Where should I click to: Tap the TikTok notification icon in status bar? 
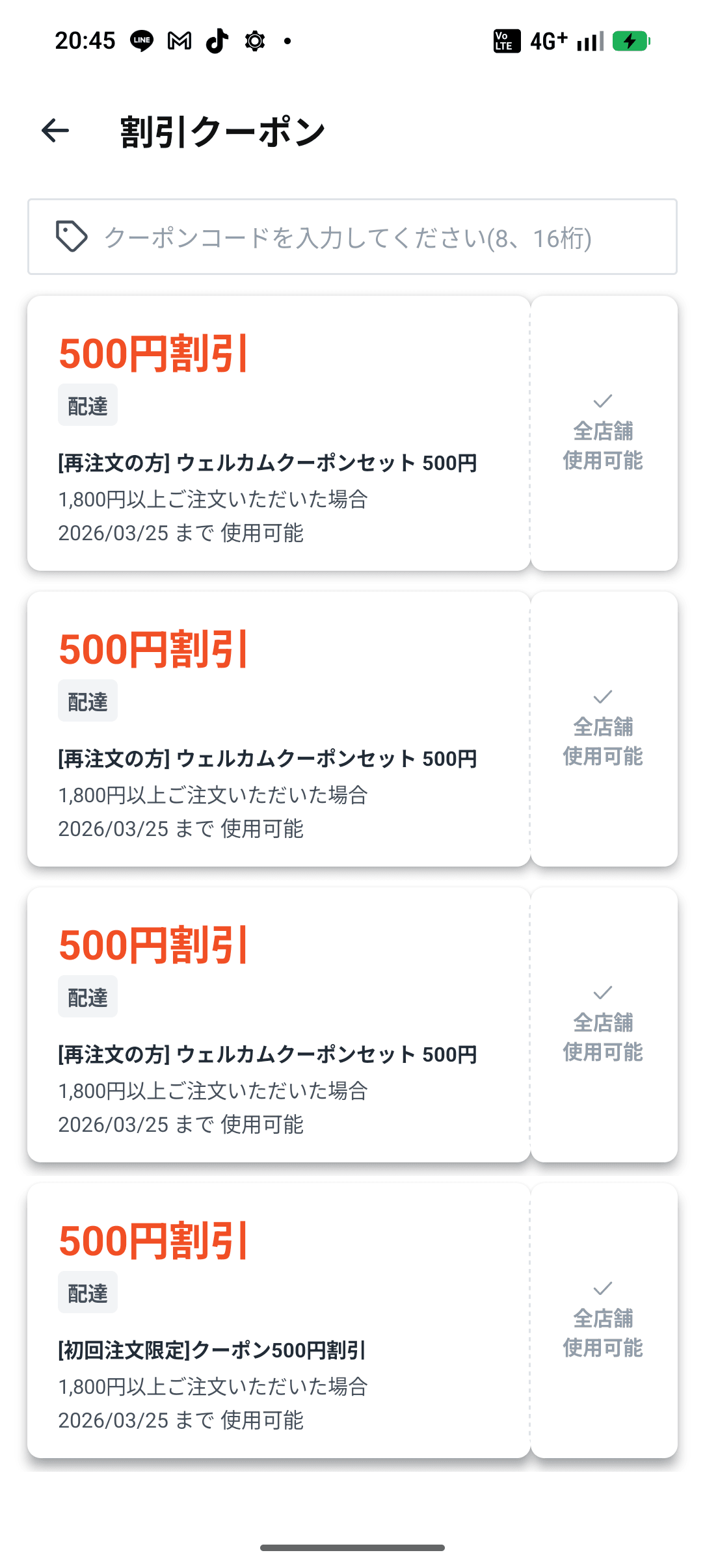(x=217, y=41)
